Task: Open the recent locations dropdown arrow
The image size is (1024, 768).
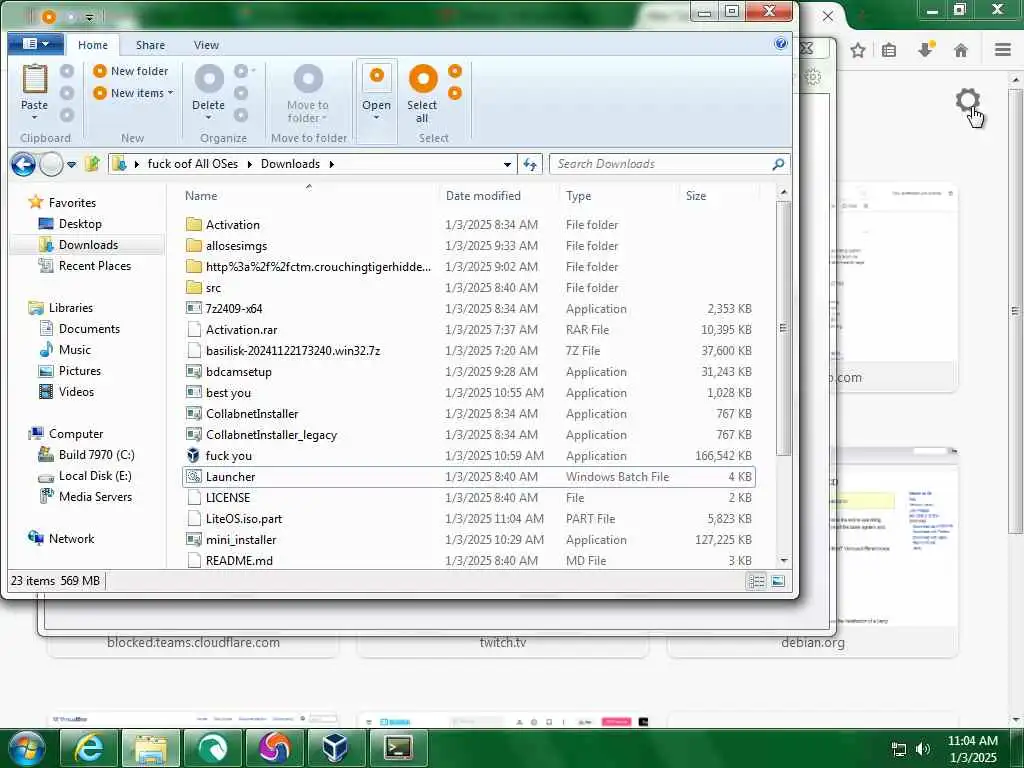Action: 71,165
